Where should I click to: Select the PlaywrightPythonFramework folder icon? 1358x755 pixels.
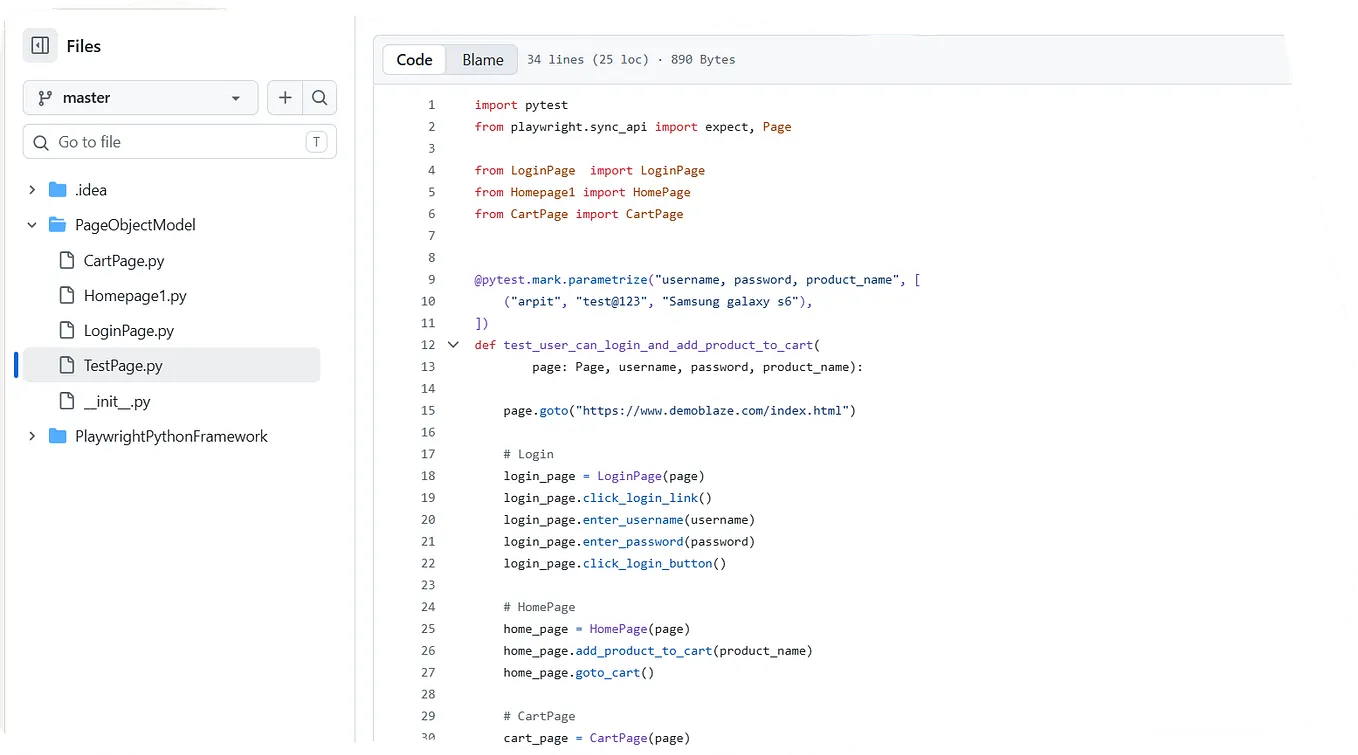[57, 436]
